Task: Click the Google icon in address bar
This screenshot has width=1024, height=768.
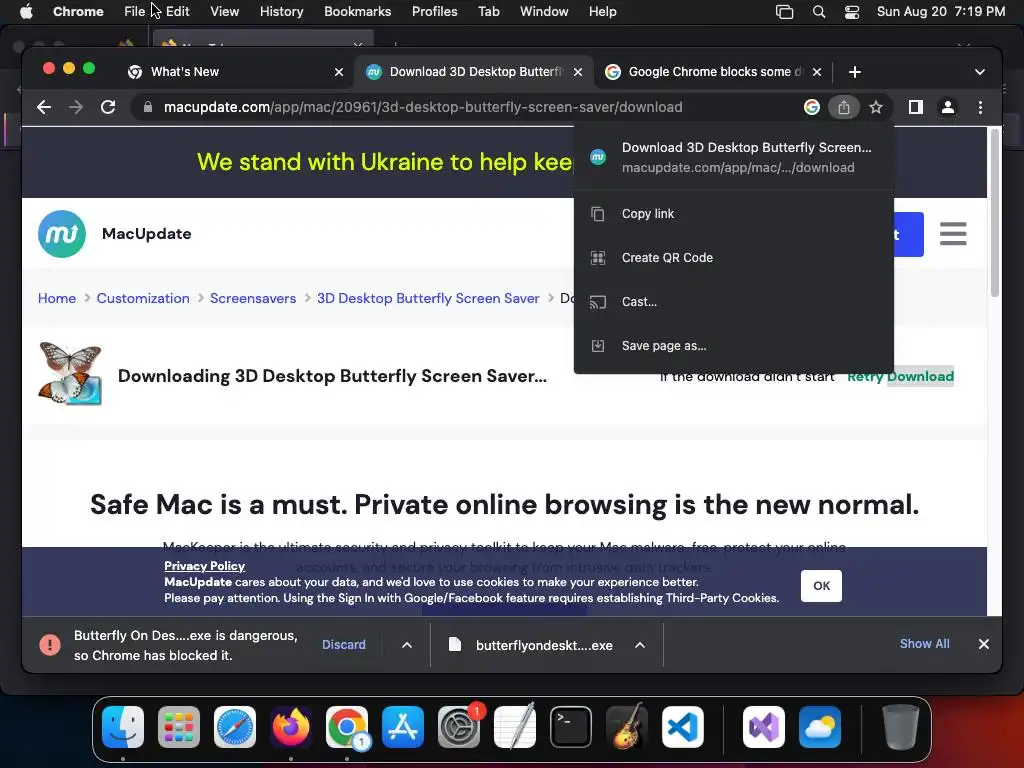Action: tap(812, 107)
